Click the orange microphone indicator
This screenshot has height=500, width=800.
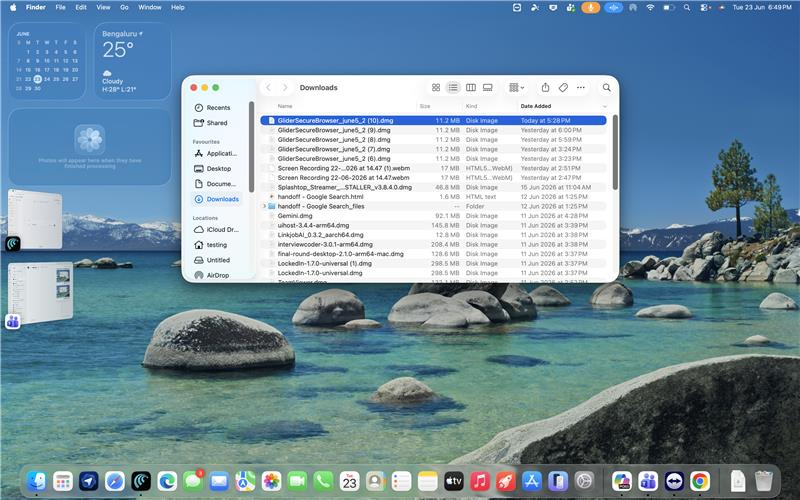pyautogui.click(x=591, y=8)
